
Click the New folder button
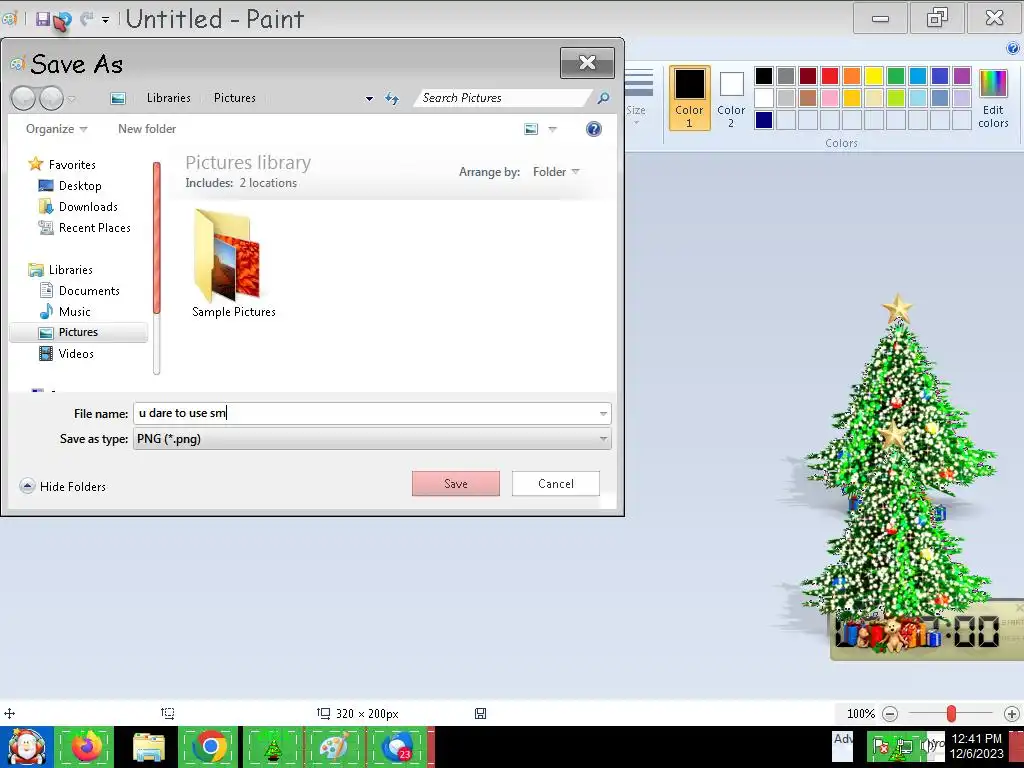pos(147,129)
